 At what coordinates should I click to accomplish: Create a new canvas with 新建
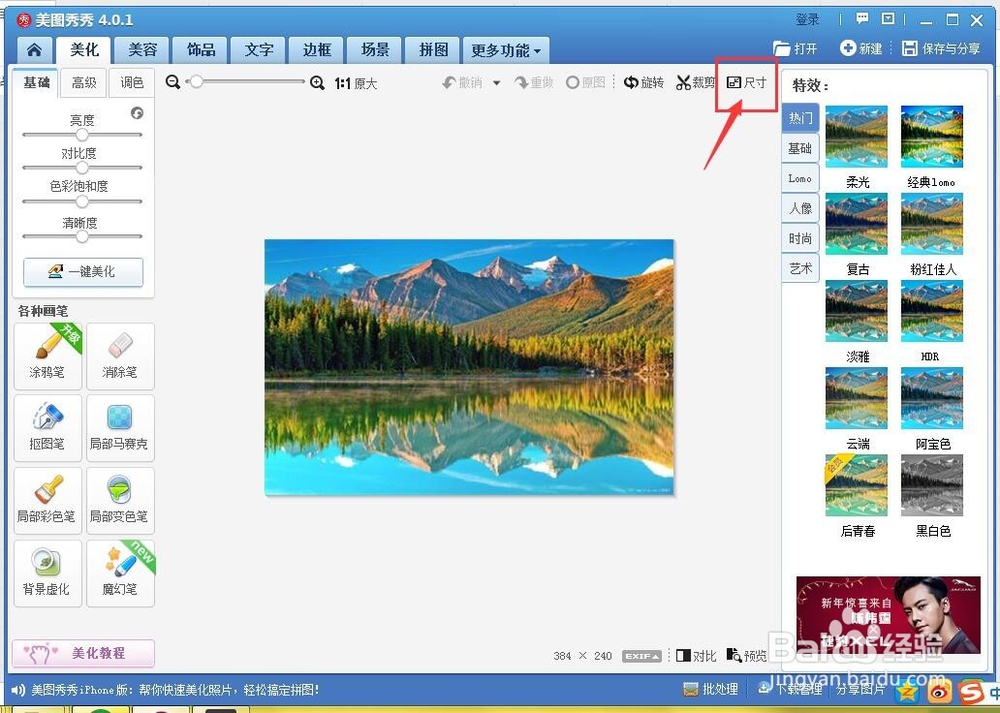tap(861, 48)
